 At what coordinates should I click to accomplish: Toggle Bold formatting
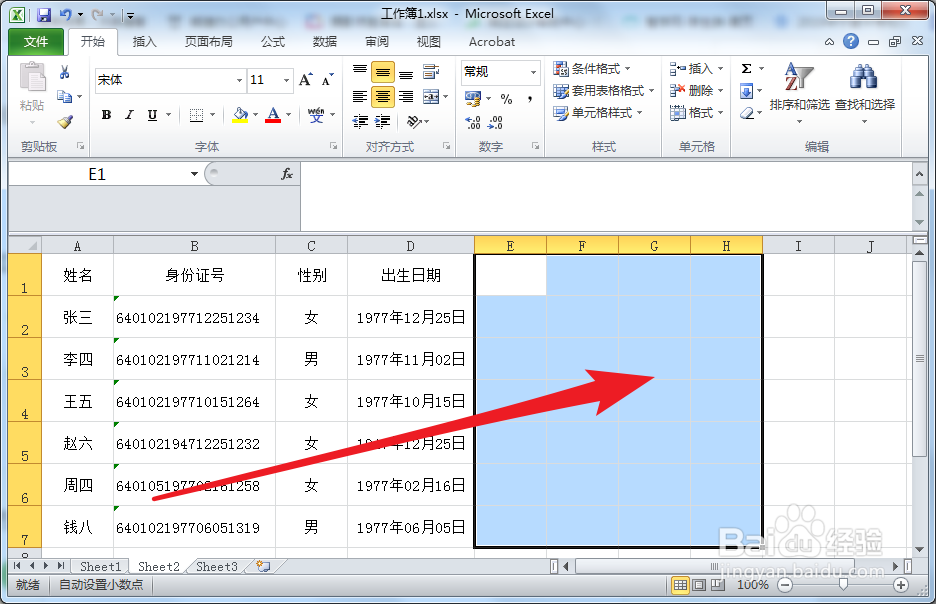[x=106, y=115]
